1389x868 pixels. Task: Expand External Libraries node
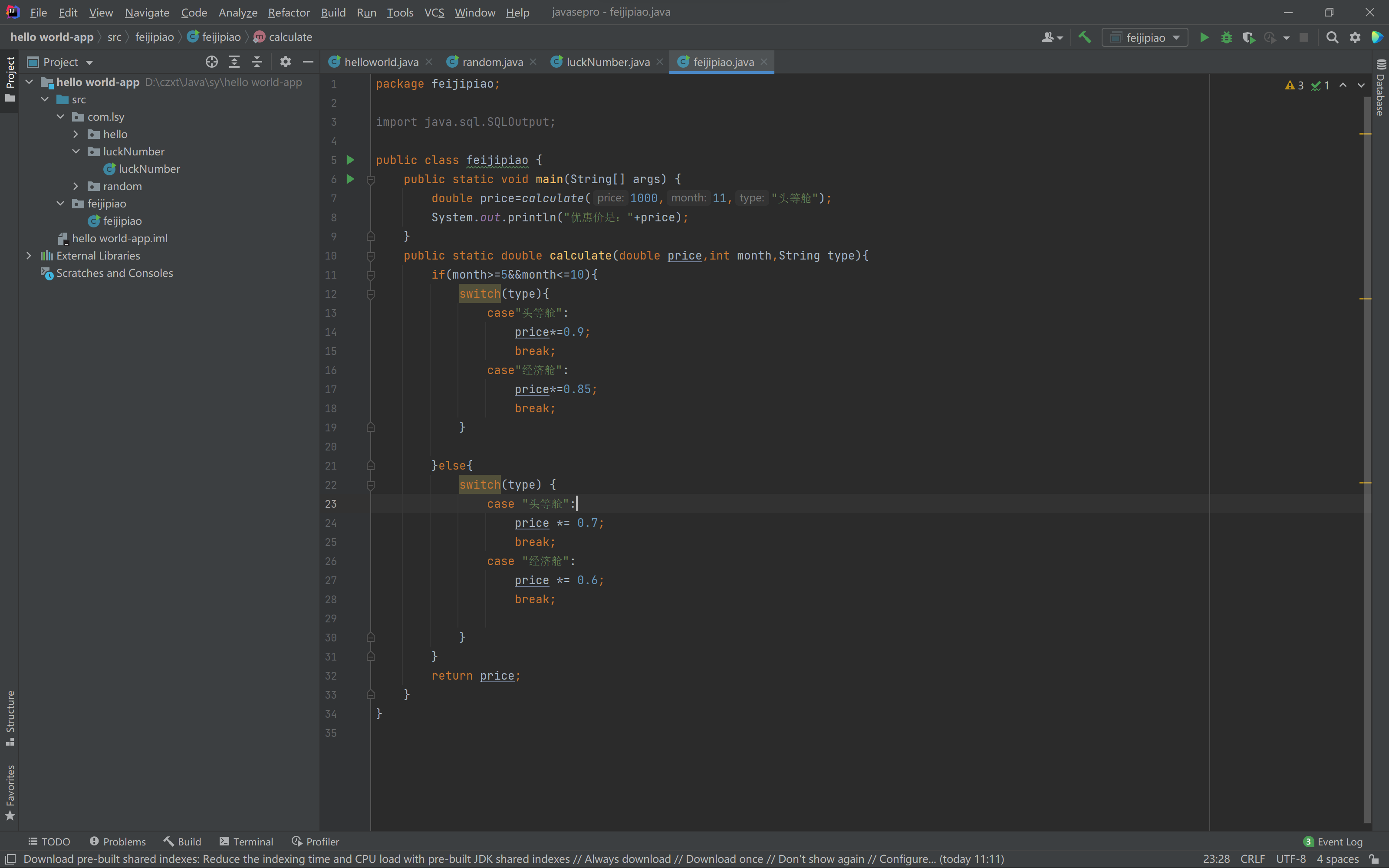point(29,256)
